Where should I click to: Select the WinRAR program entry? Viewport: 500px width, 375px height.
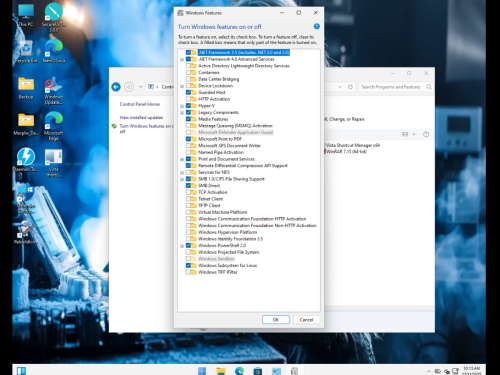[x=346, y=151]
